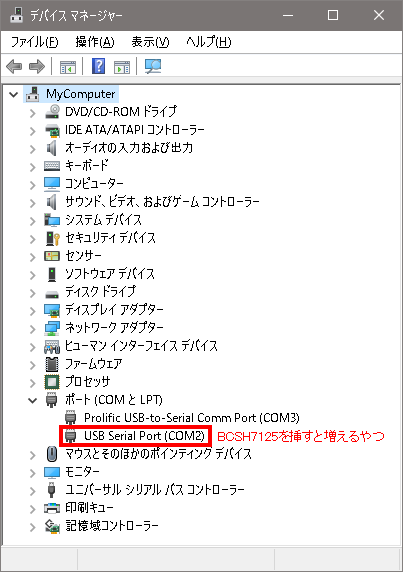Click the Forward arrow toolbar icon

36,66
